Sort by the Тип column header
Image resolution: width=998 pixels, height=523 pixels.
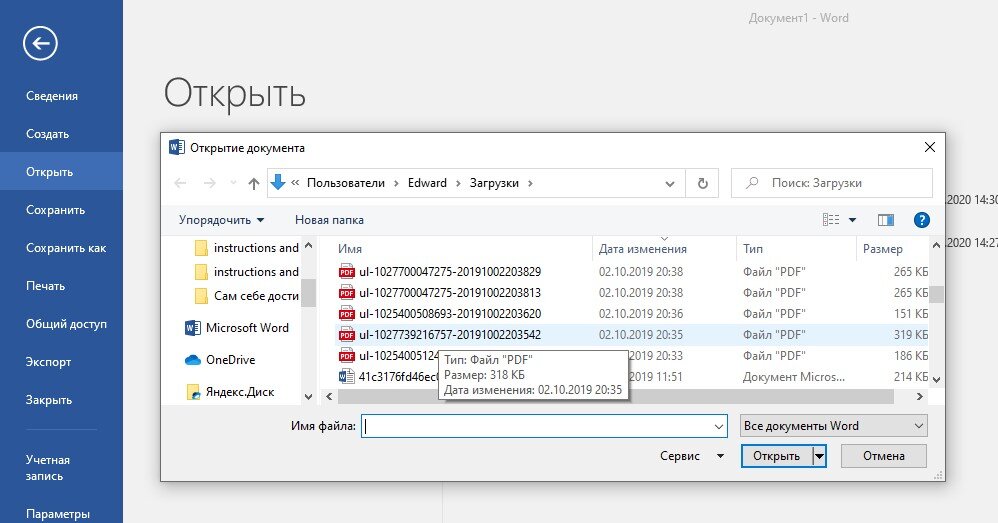[753, 249]
